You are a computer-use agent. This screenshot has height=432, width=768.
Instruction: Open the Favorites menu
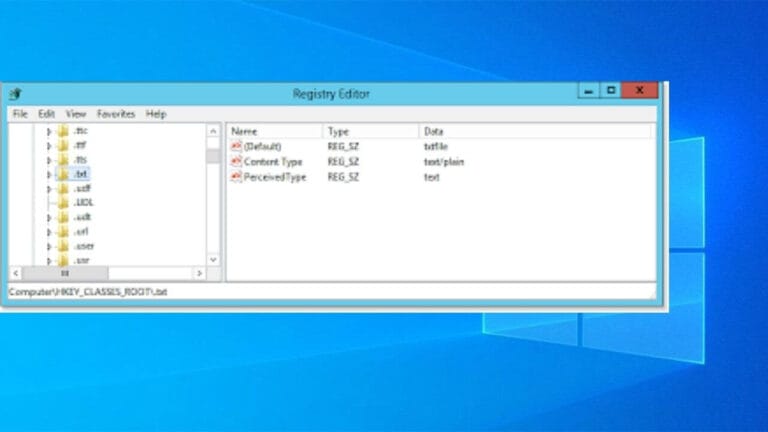point(116,114)
